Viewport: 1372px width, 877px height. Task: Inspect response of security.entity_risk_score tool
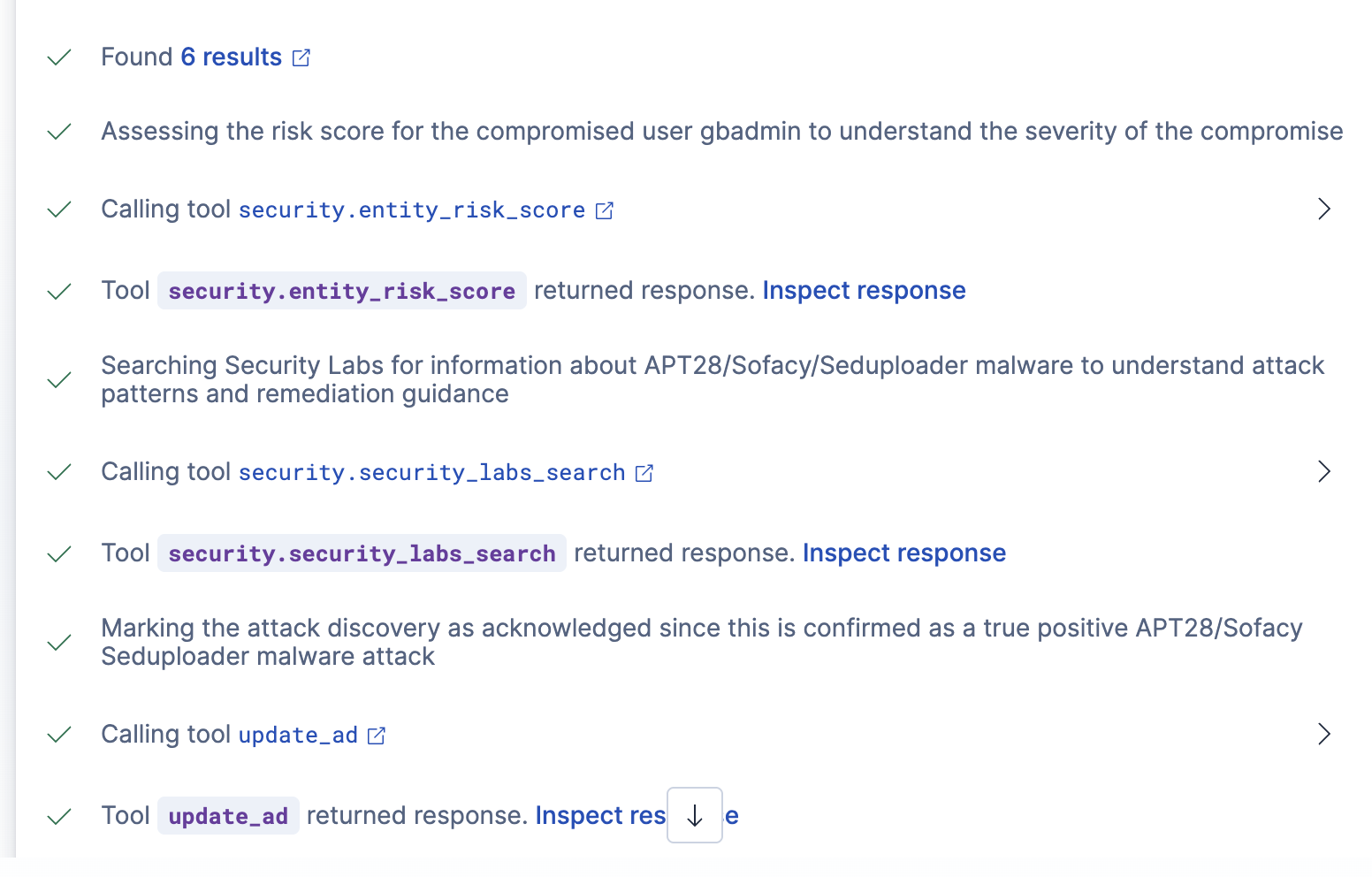coord(864,290)
